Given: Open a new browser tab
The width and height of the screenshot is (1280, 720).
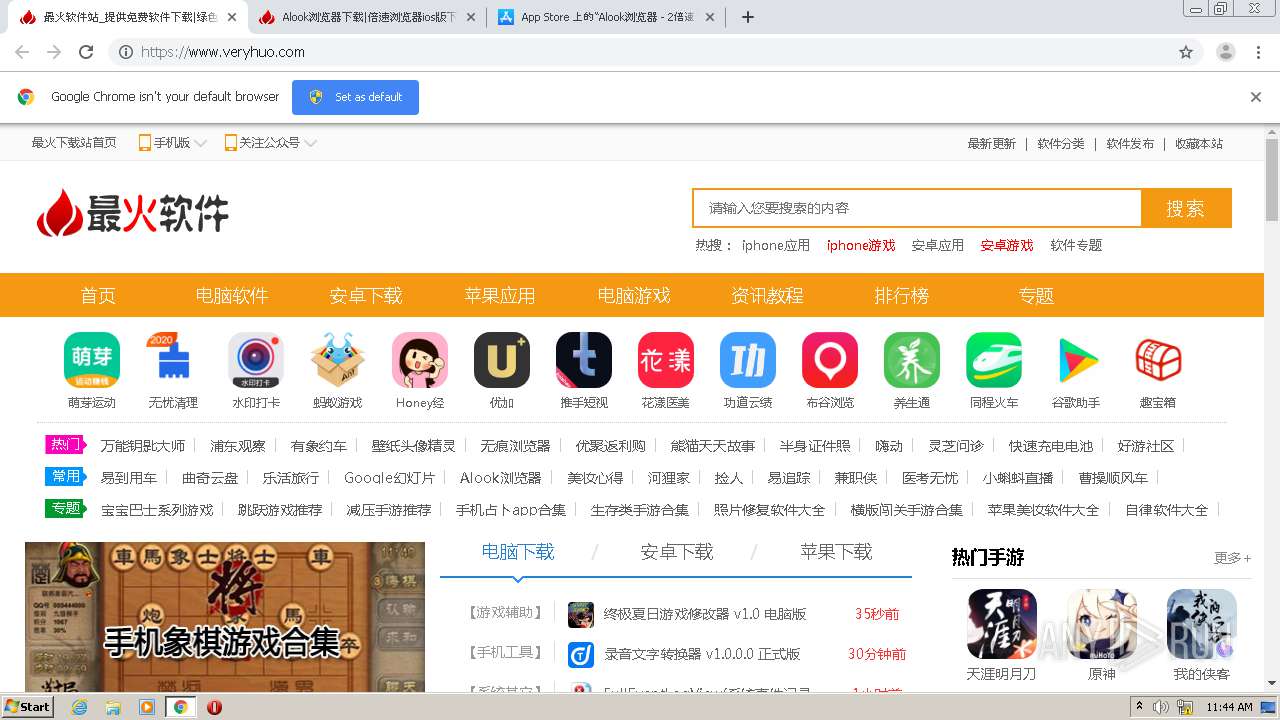Looking at the screenshot, I should [x=748, y=17].
